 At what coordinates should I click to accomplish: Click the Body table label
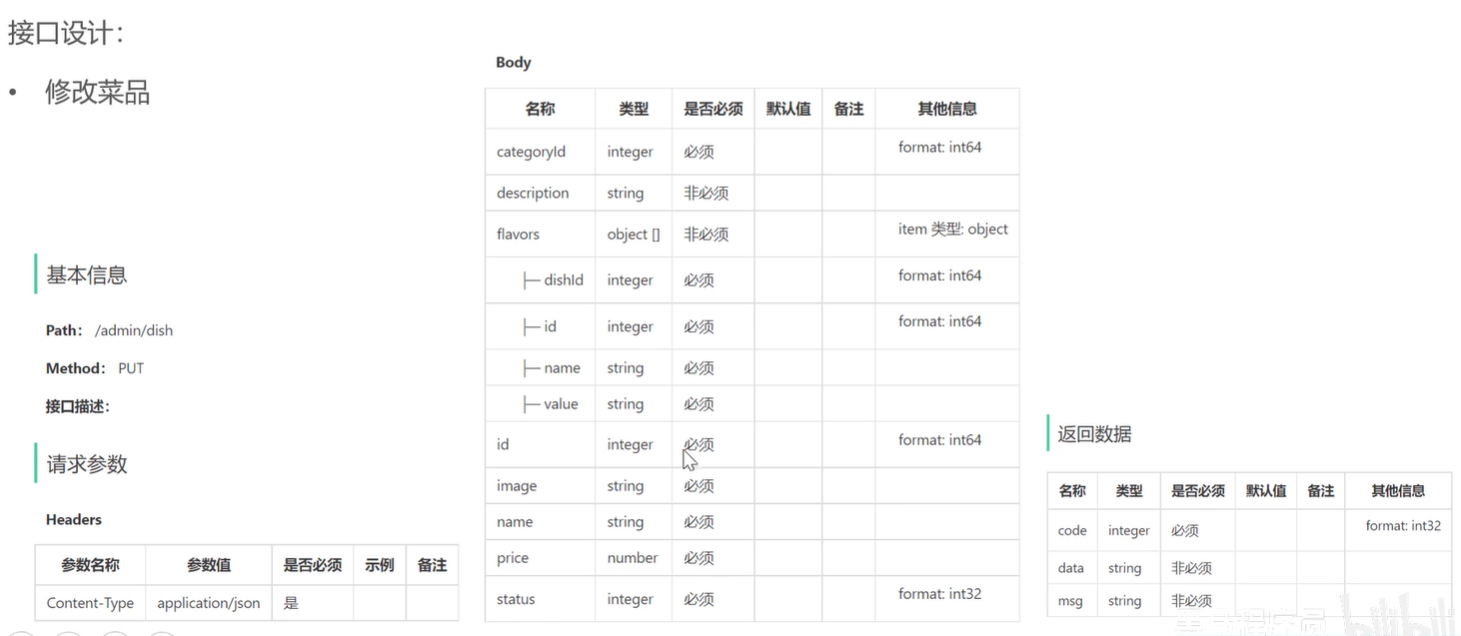tap(513, 62)
